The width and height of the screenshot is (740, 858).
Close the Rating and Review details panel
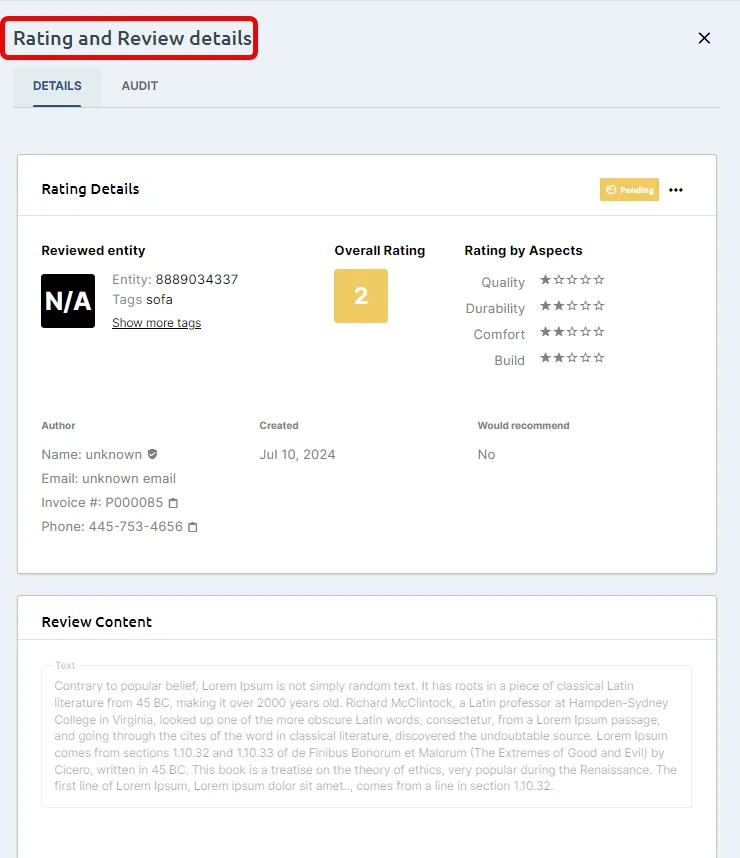[x=704, y=38]
